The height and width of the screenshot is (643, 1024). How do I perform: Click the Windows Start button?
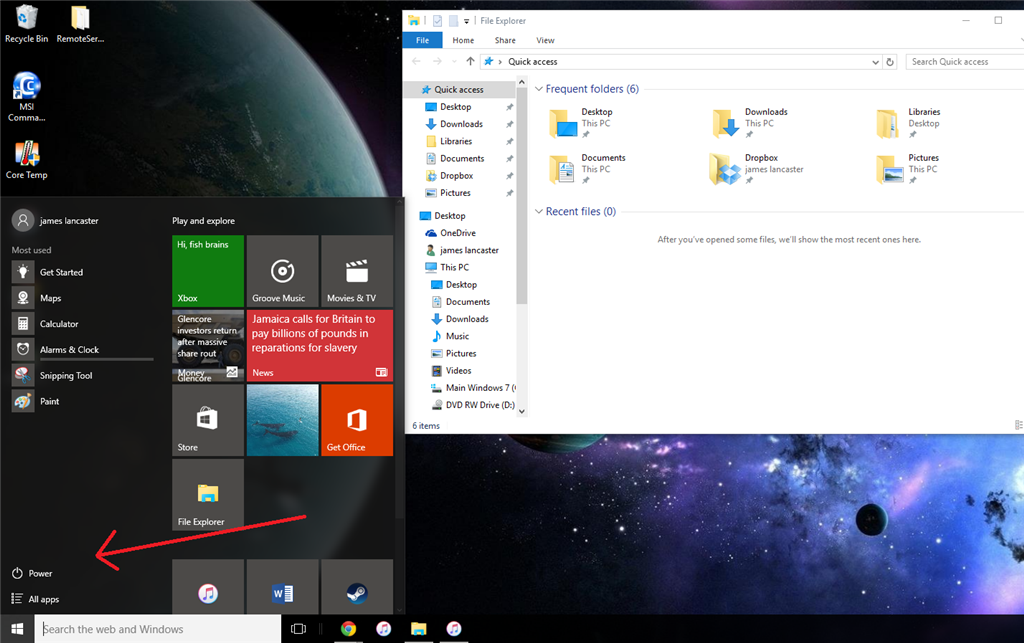[17, 629]
